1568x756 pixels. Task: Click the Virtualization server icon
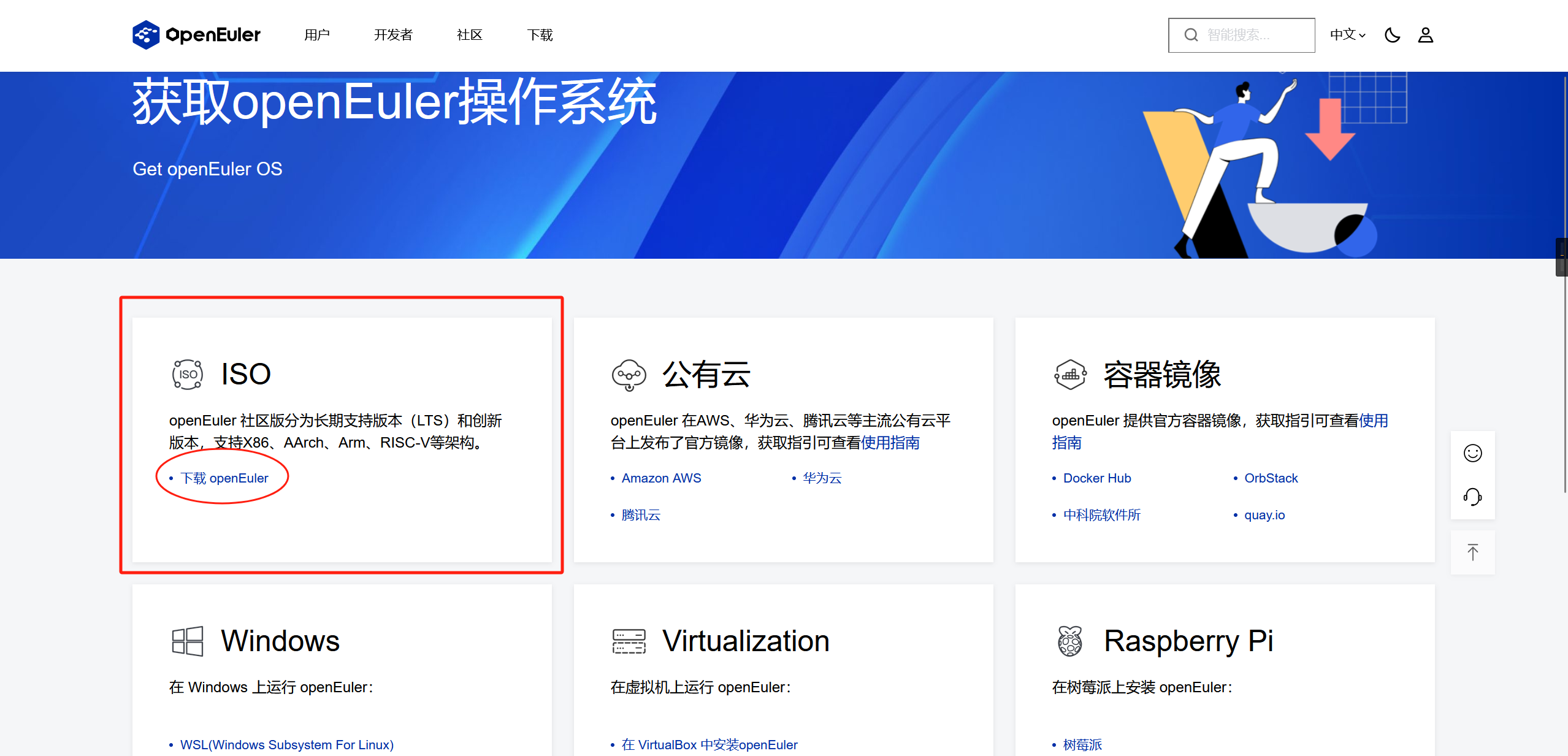pyautogui.click(x=629, y=641)
